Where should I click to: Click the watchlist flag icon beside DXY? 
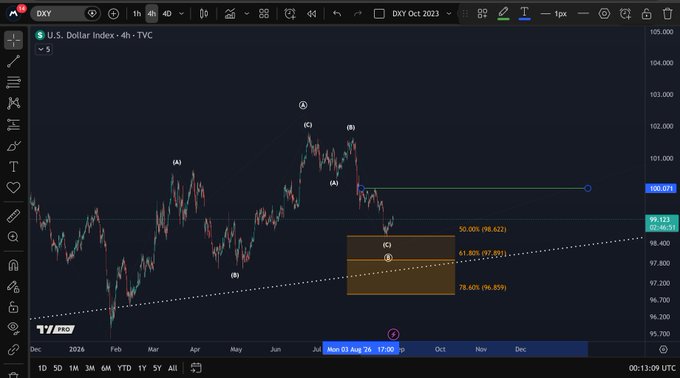click(92, 13)
